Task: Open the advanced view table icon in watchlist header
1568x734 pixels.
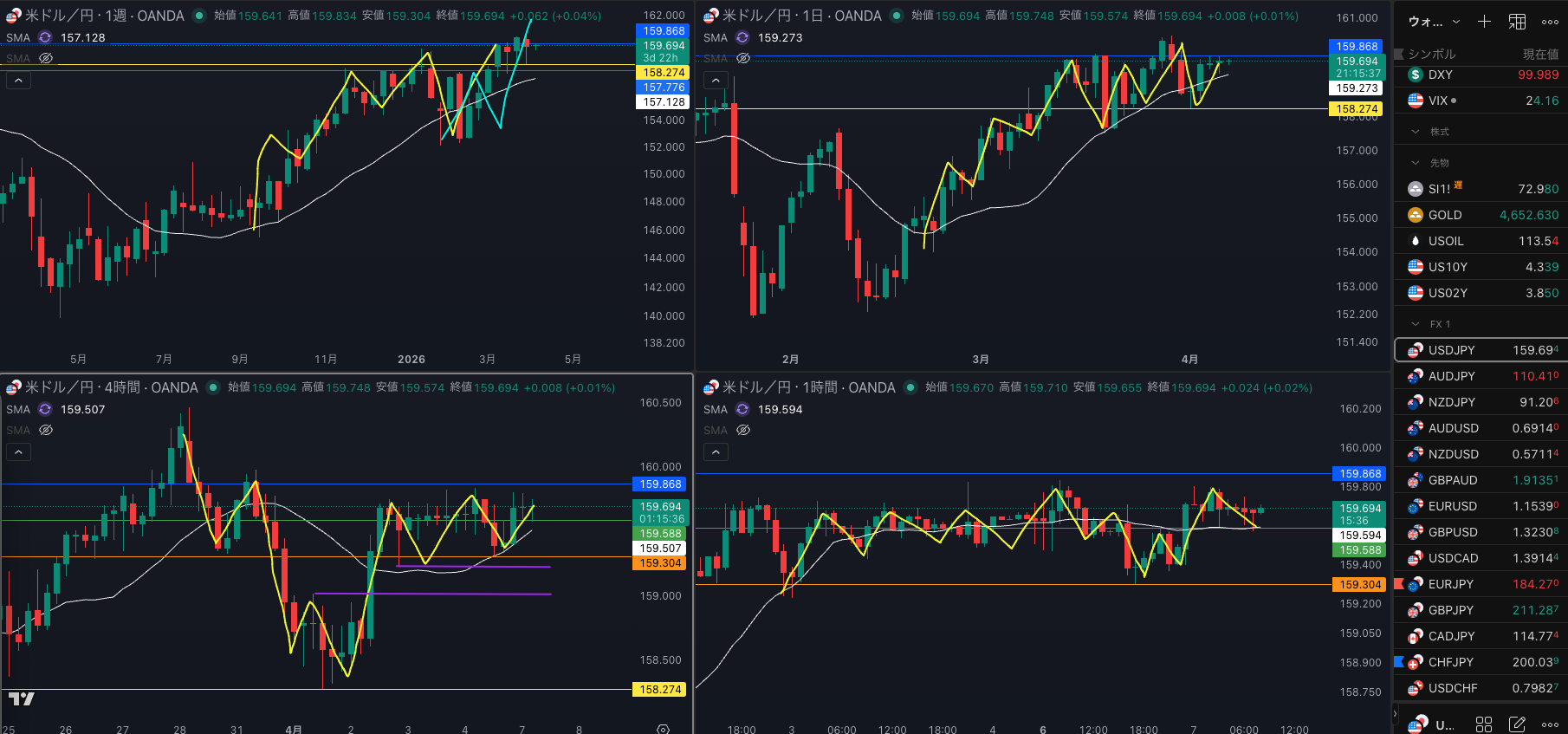Action: click(x=1517, y=22)
